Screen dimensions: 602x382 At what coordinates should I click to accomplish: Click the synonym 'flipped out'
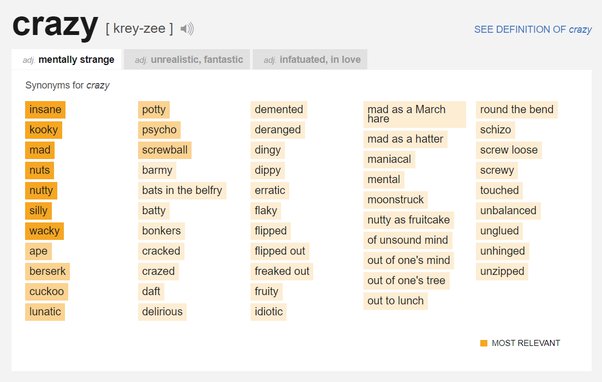(280, 251)
